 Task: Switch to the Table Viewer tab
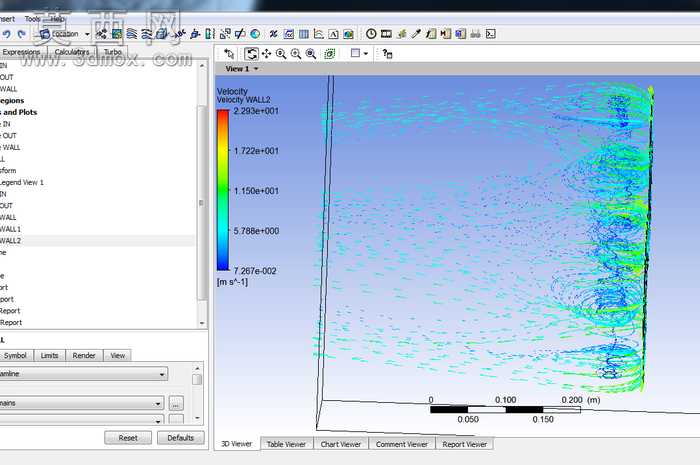pyautogui.click(x=287, y=444)
